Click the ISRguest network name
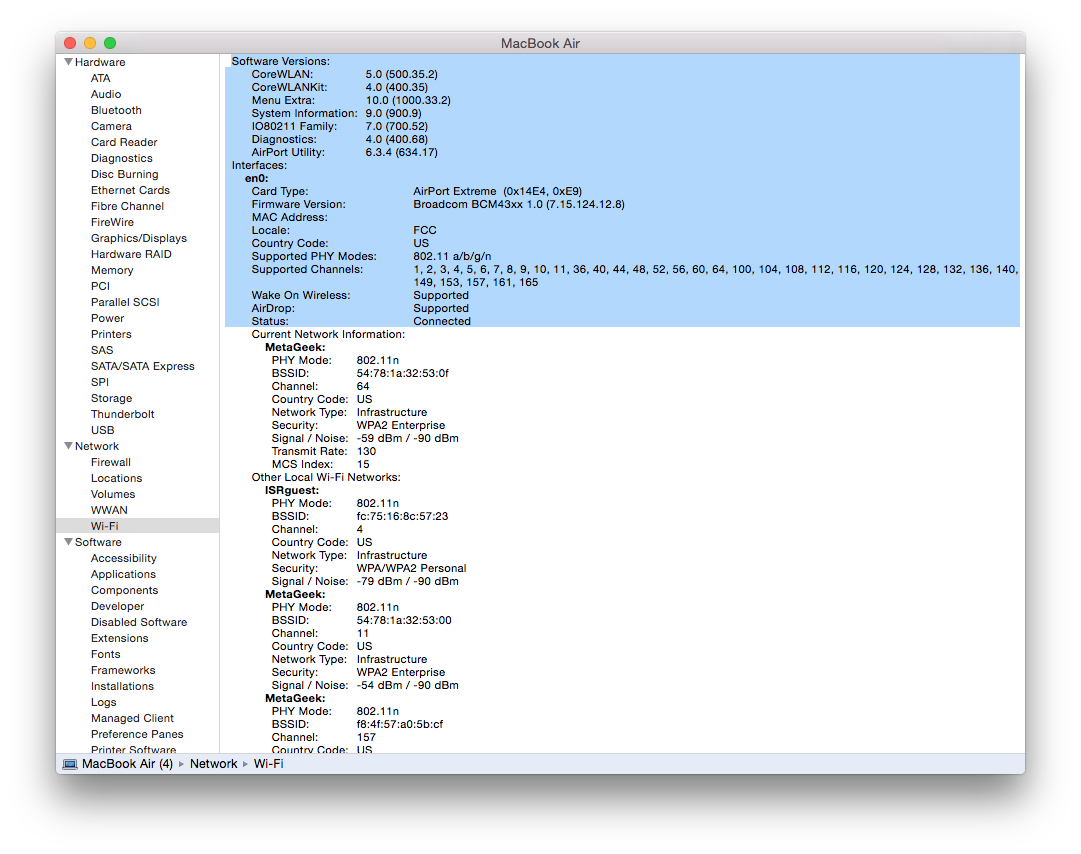 pyautogui.click(x=292, y=490)
